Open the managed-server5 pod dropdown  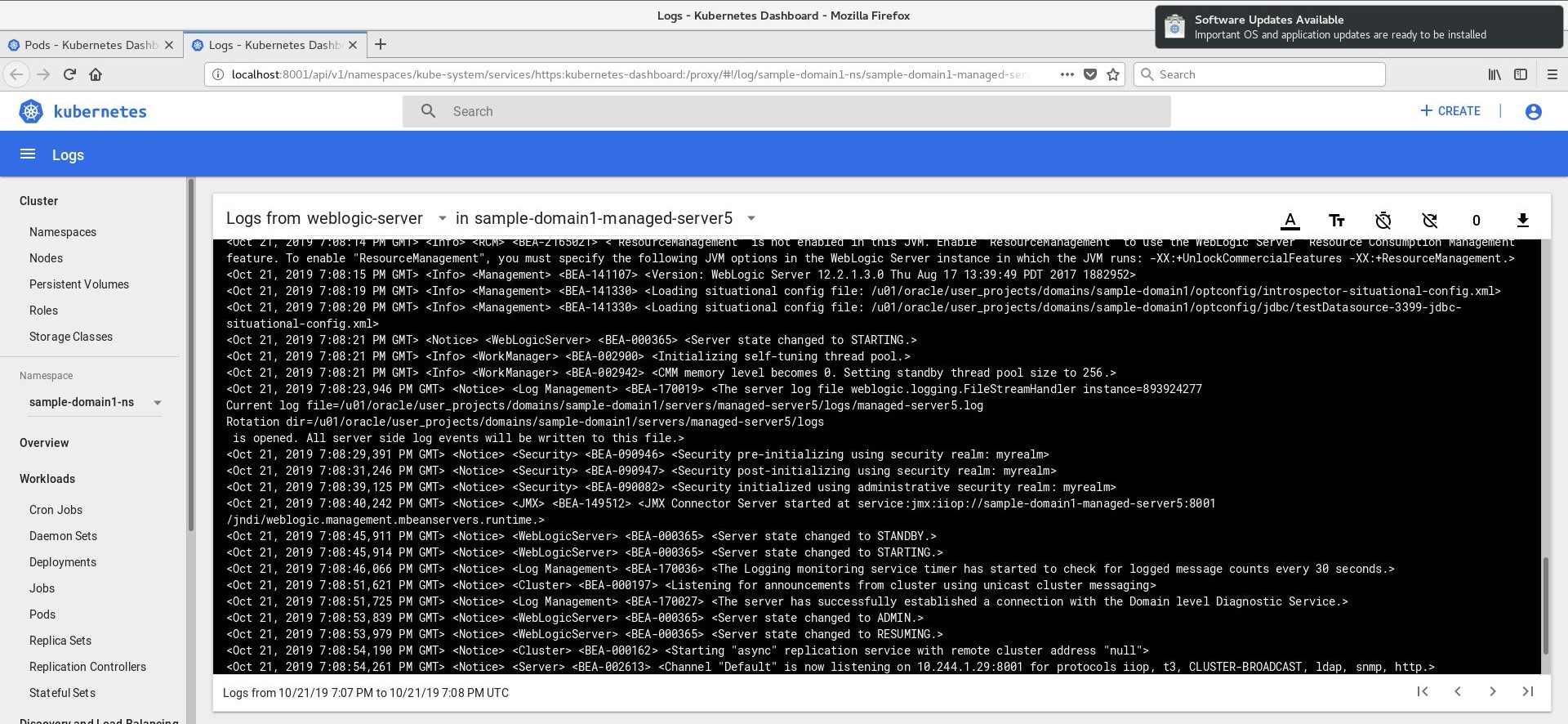point(615,218)
